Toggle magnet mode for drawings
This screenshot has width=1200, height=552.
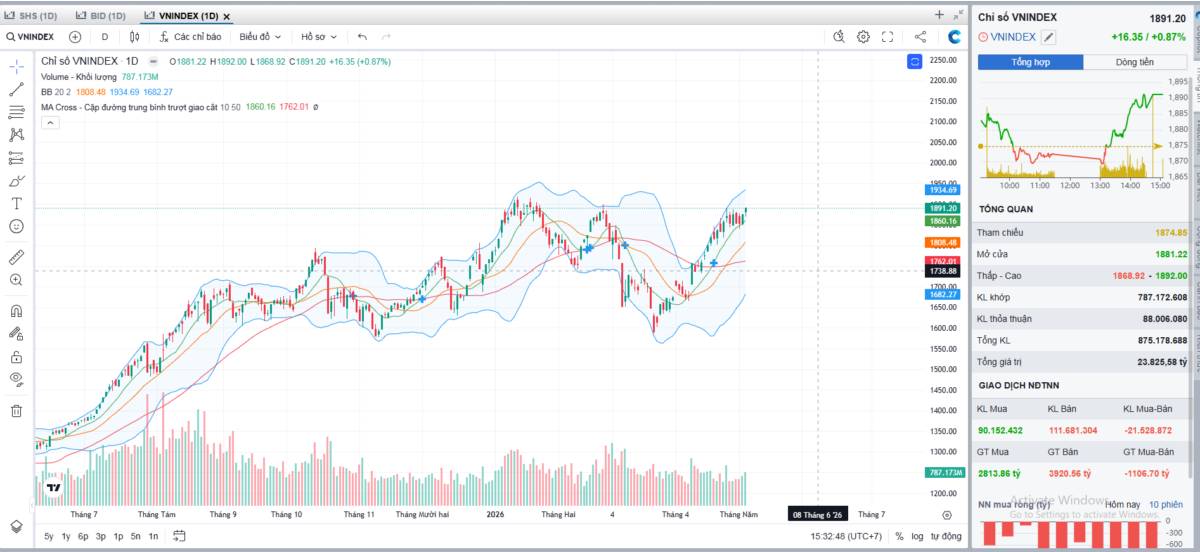pyautogui.click(x=16, y=311)
